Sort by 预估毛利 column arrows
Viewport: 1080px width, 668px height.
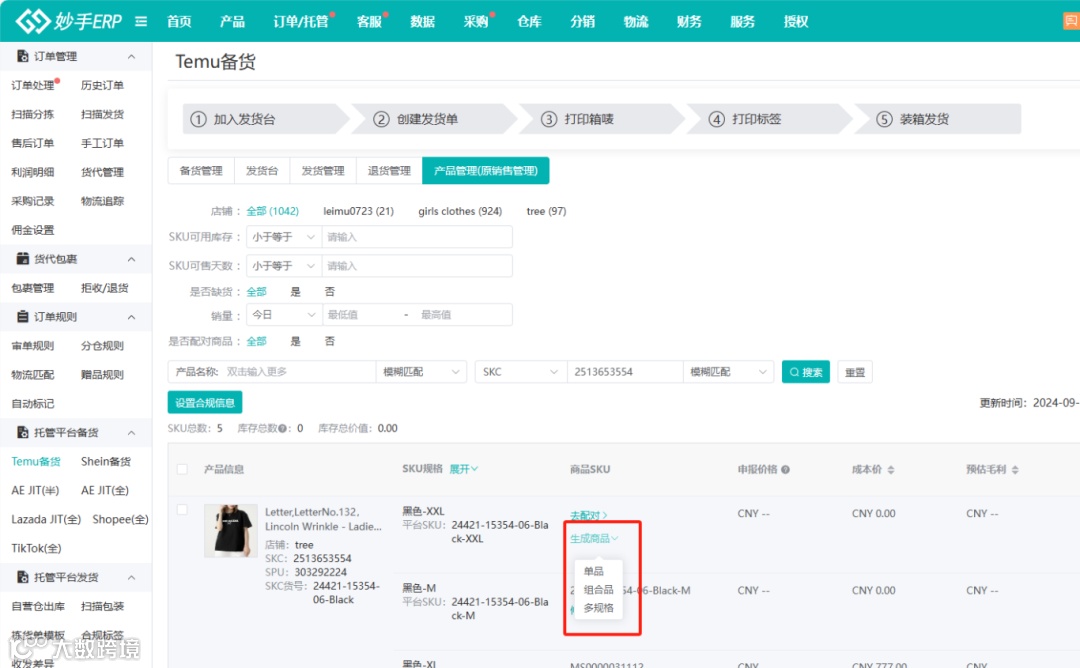[1015, 470]
